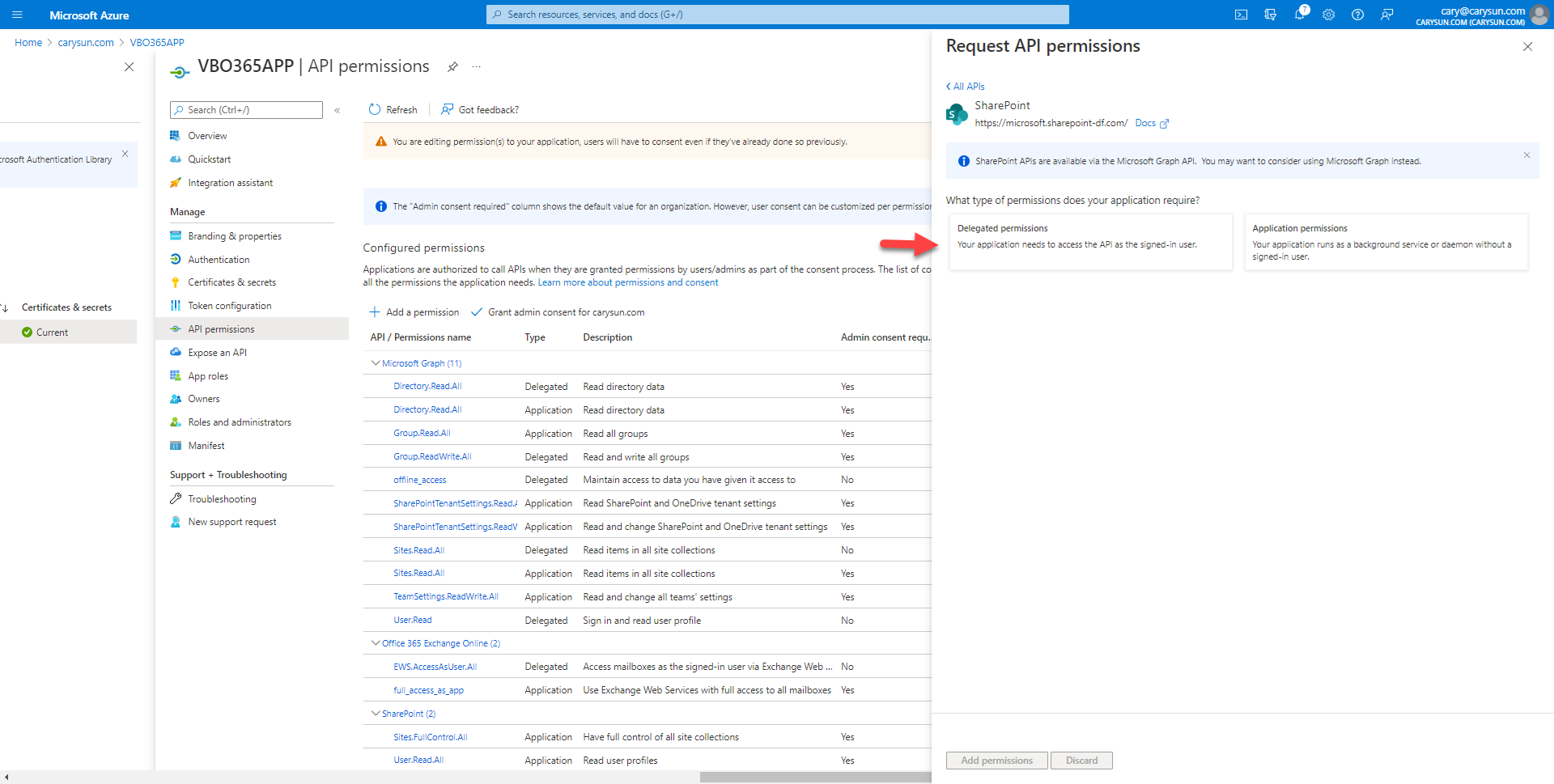The image size is (1554, 784).
Task: Go back to All APIs
Action: [965, 87]
